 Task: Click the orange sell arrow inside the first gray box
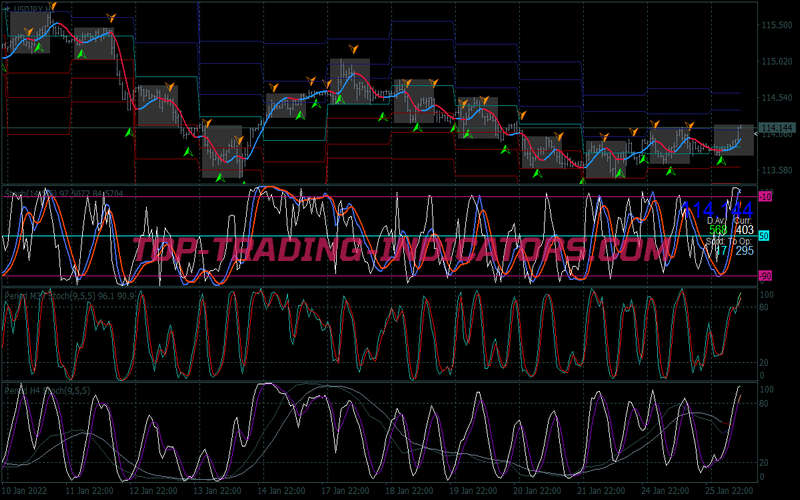coord(29,32)
